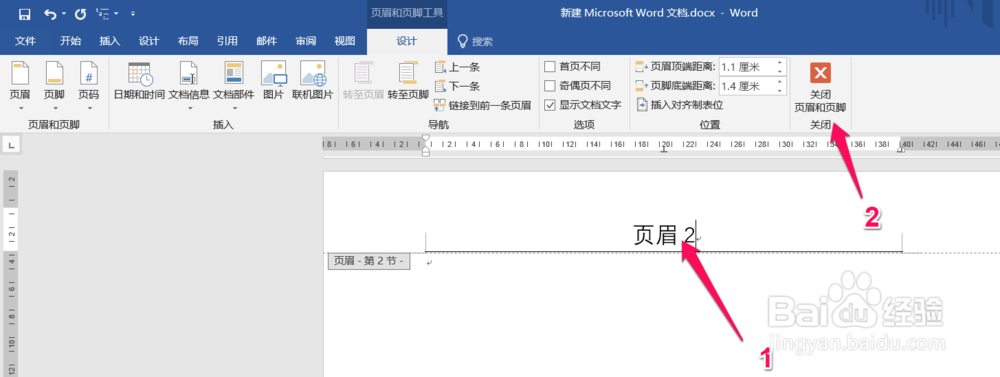The image size is (1000, 377).
Task: Click 插入对齐制表位 (Insert Alignment Tab)
Action: click(x=680, y=105)
